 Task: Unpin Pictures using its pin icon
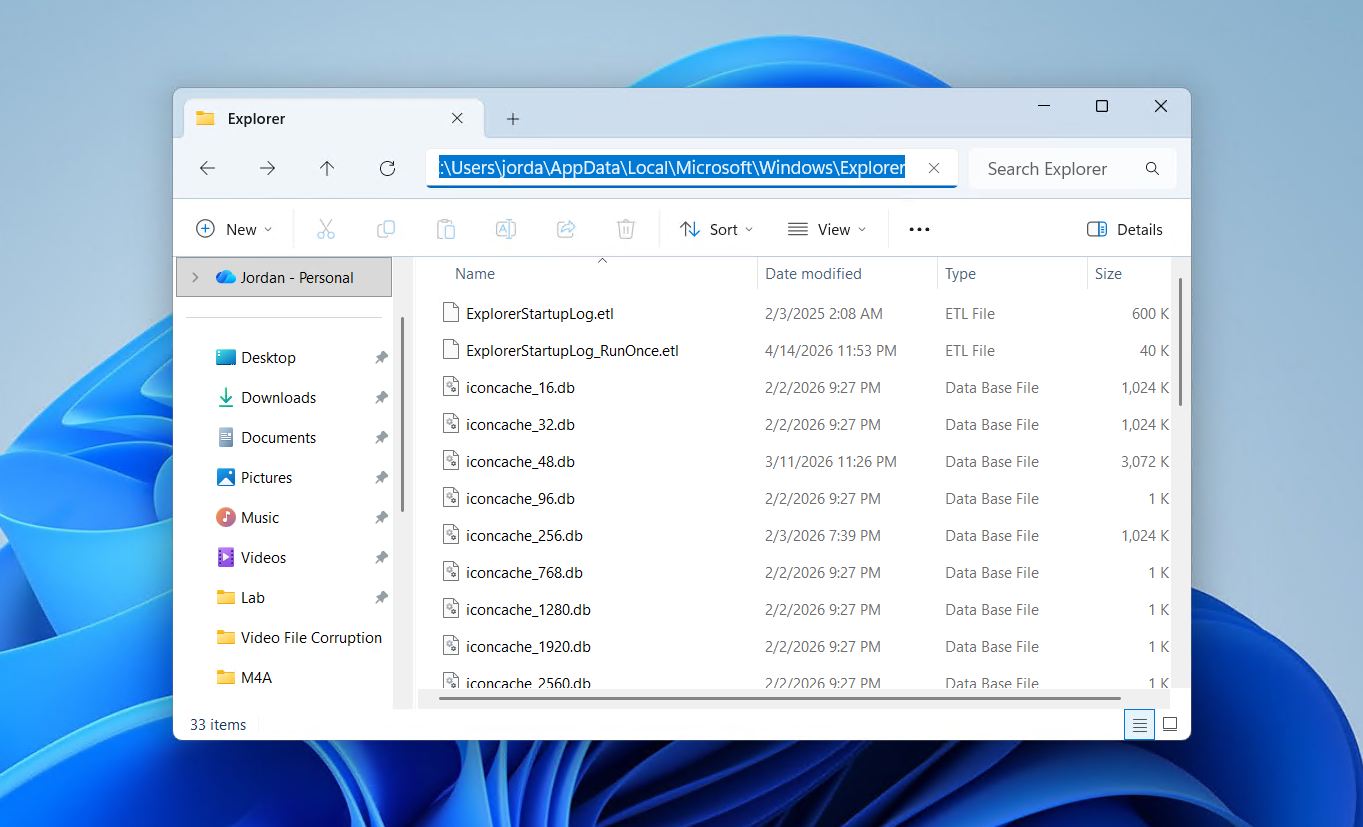pos(381,477)
